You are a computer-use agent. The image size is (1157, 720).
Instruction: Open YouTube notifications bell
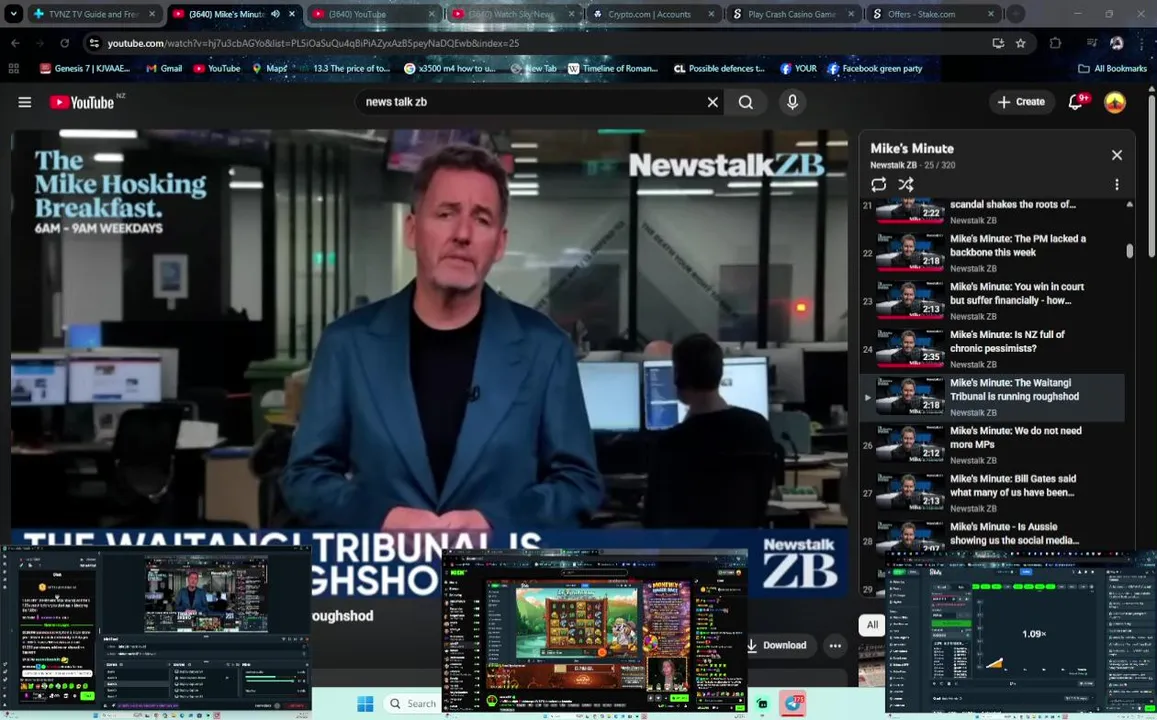(1077, 102)
